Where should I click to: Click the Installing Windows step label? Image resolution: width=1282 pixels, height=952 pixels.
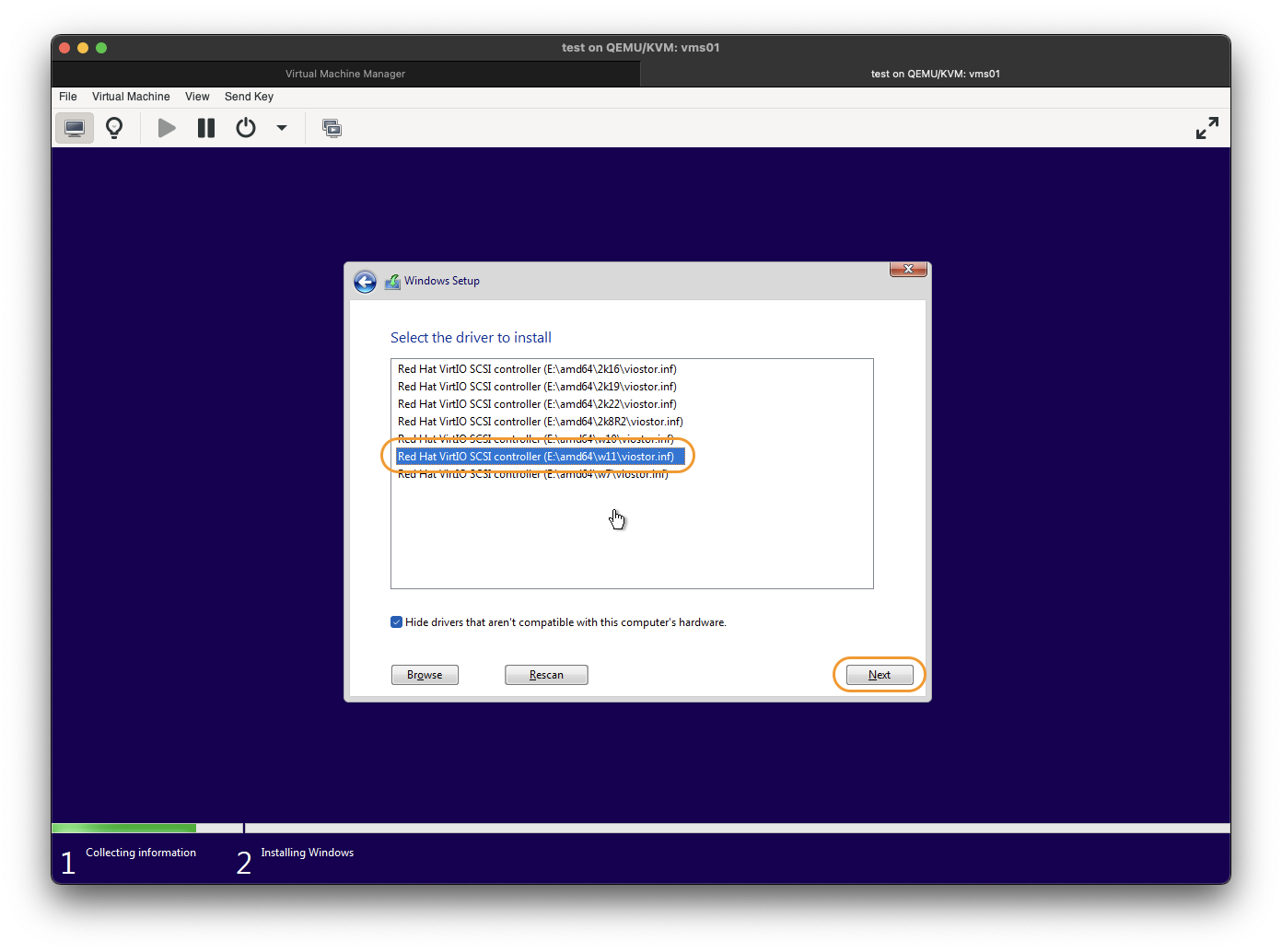[308, 853]
